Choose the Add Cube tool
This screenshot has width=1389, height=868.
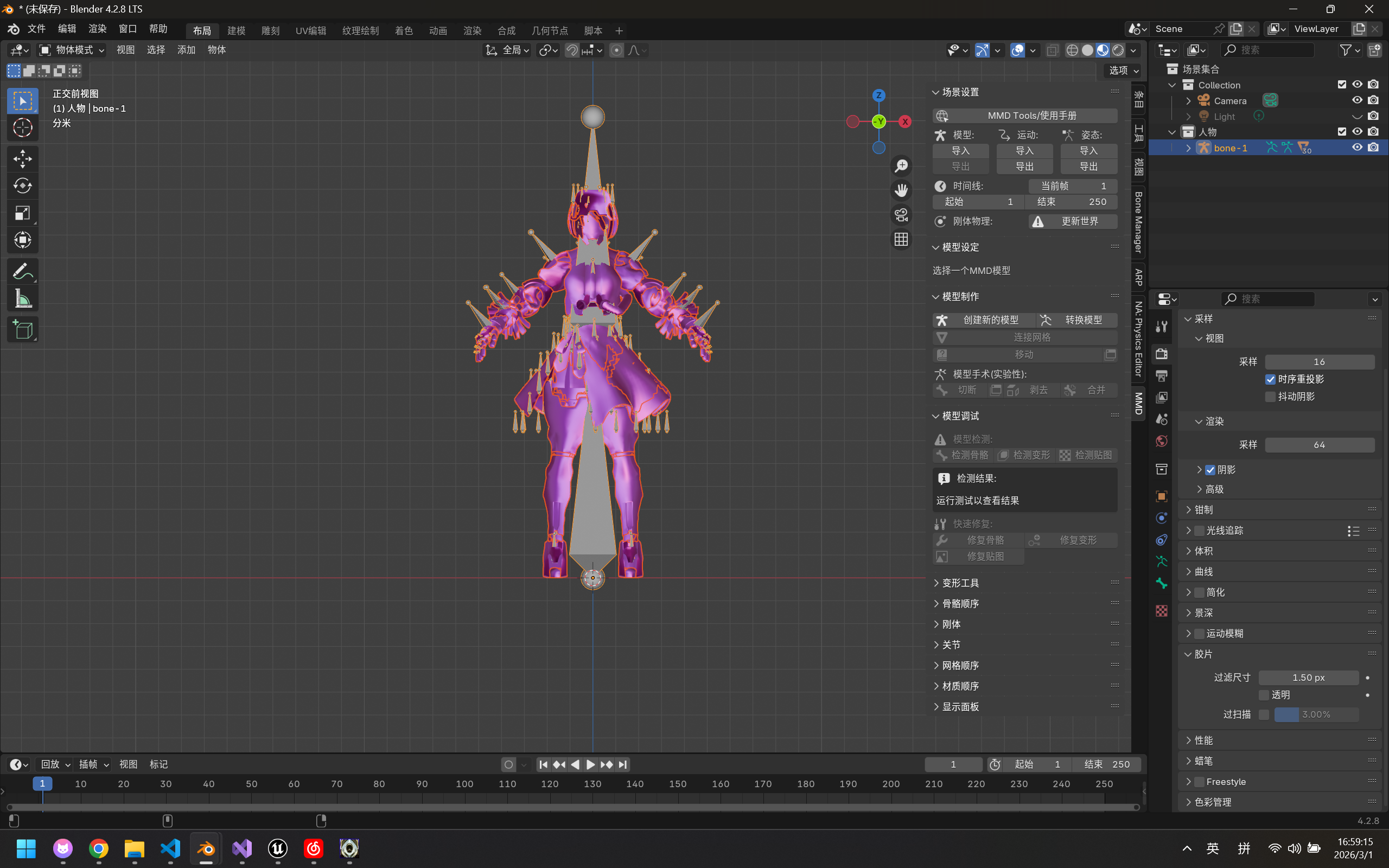click(x=22, y=330)
